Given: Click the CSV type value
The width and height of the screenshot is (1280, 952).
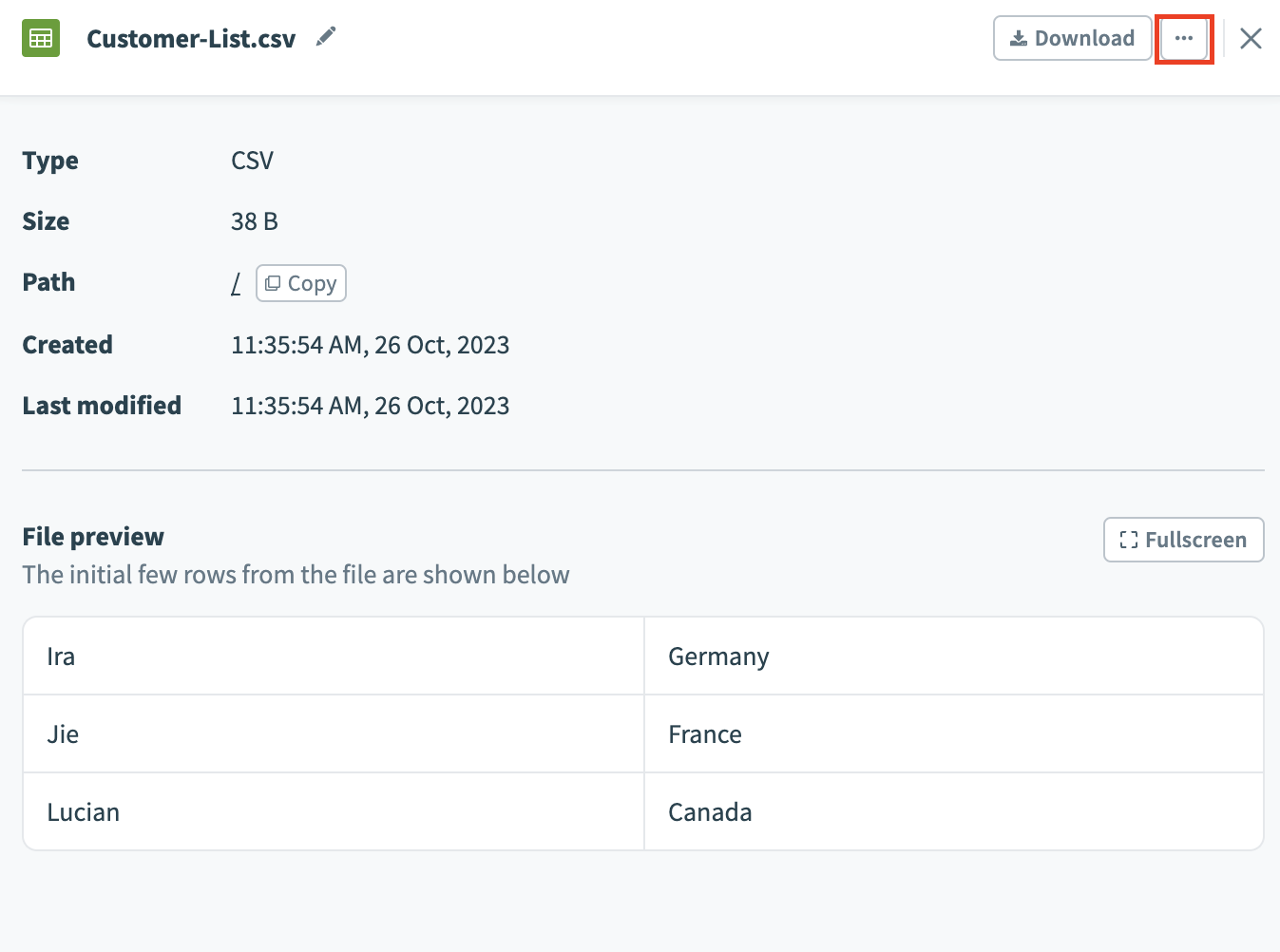Looking at the screenshot, I should coord(252,161).
